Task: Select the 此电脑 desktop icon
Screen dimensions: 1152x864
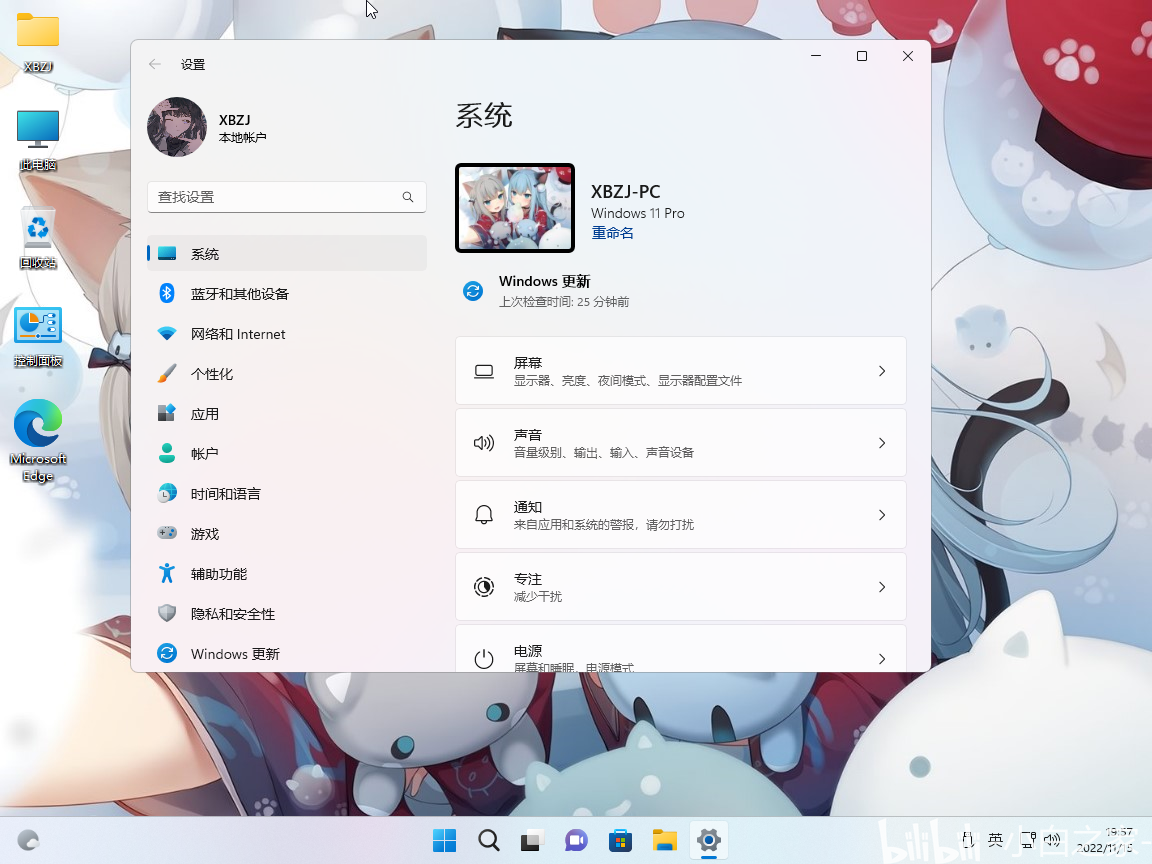Action: point(38,141)
